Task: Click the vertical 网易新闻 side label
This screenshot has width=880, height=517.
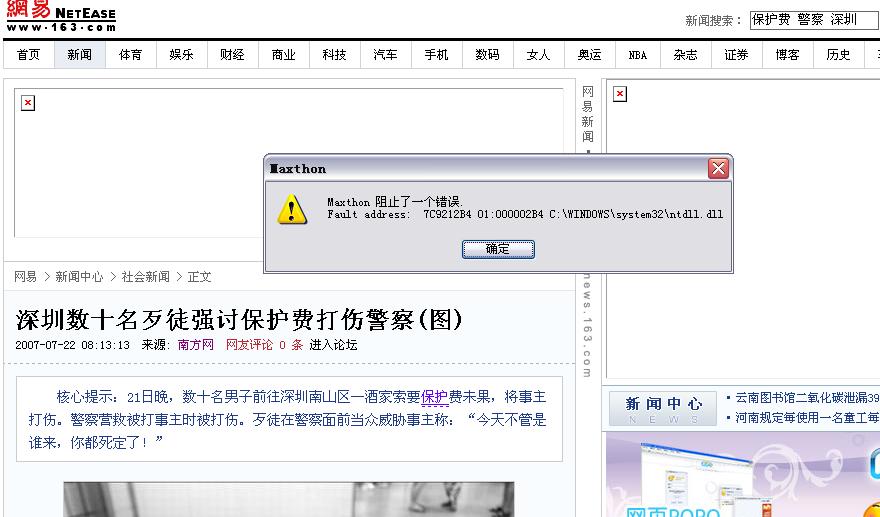Action: click(587, 115)
